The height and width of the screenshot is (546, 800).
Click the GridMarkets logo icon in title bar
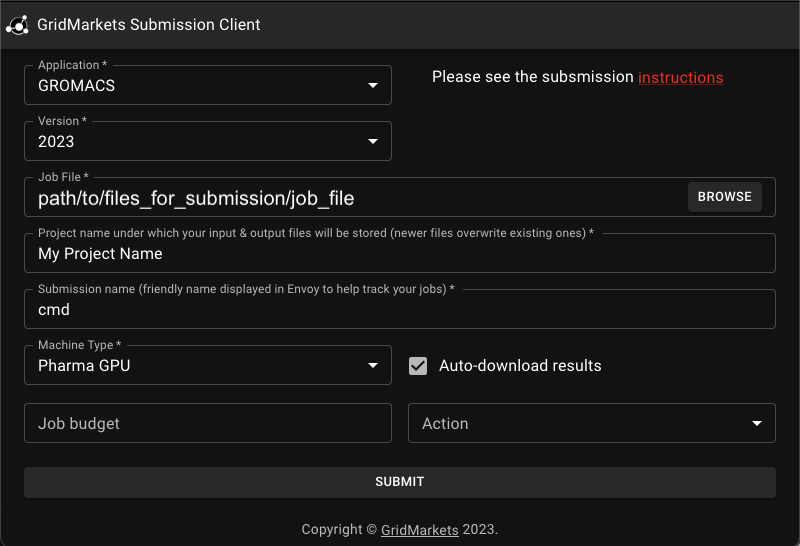[17, 25]
